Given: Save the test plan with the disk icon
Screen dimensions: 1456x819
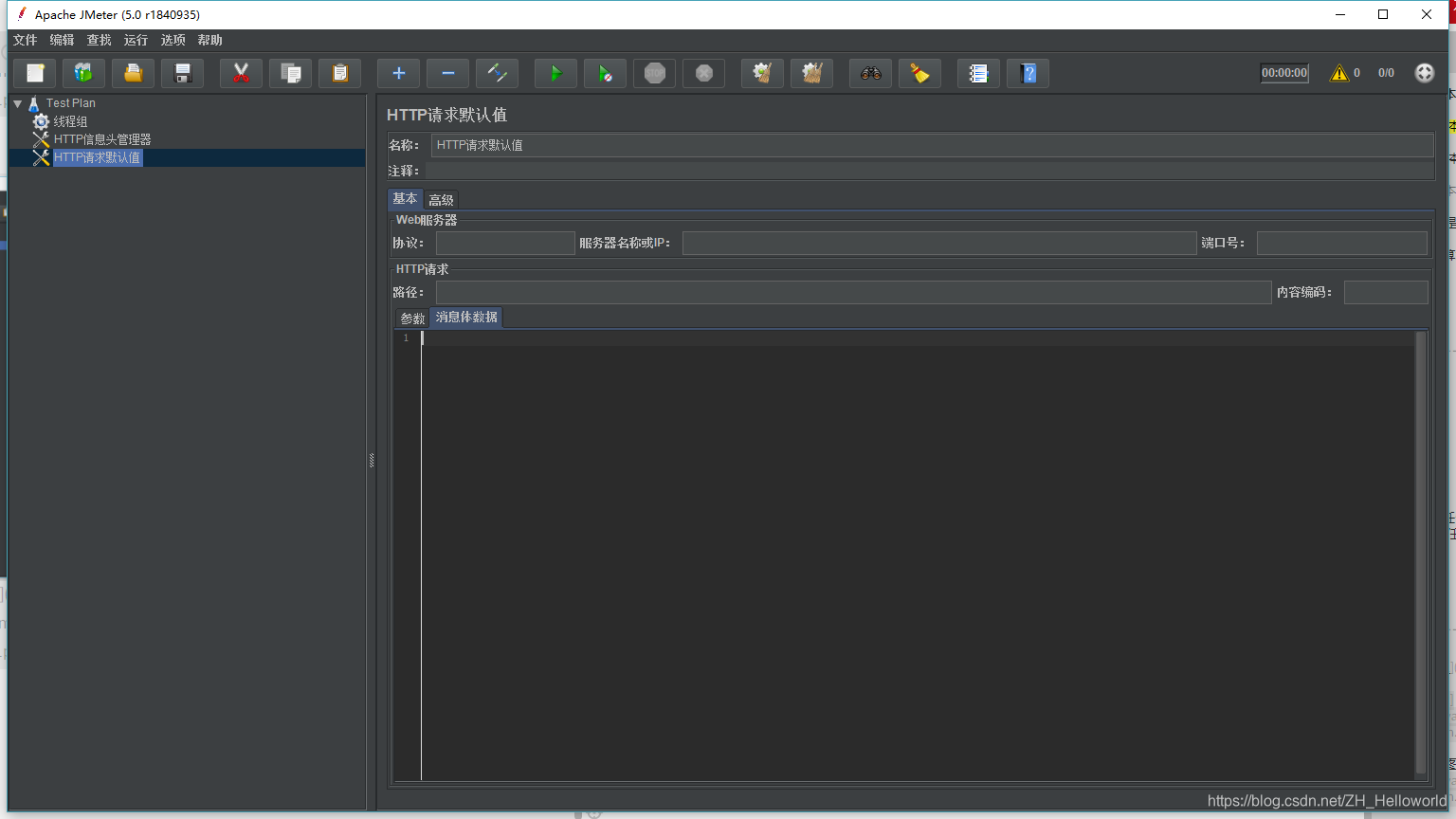Looking at the screenshot, I should pyautogui.click(x=183, y=73).
